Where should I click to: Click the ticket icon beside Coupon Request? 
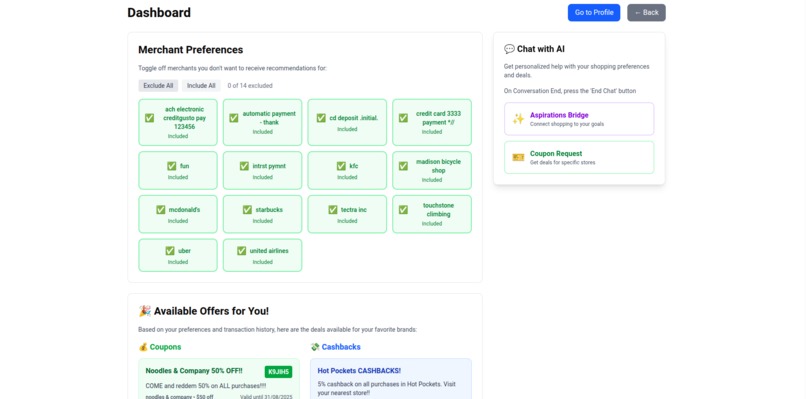coord(518,157)
